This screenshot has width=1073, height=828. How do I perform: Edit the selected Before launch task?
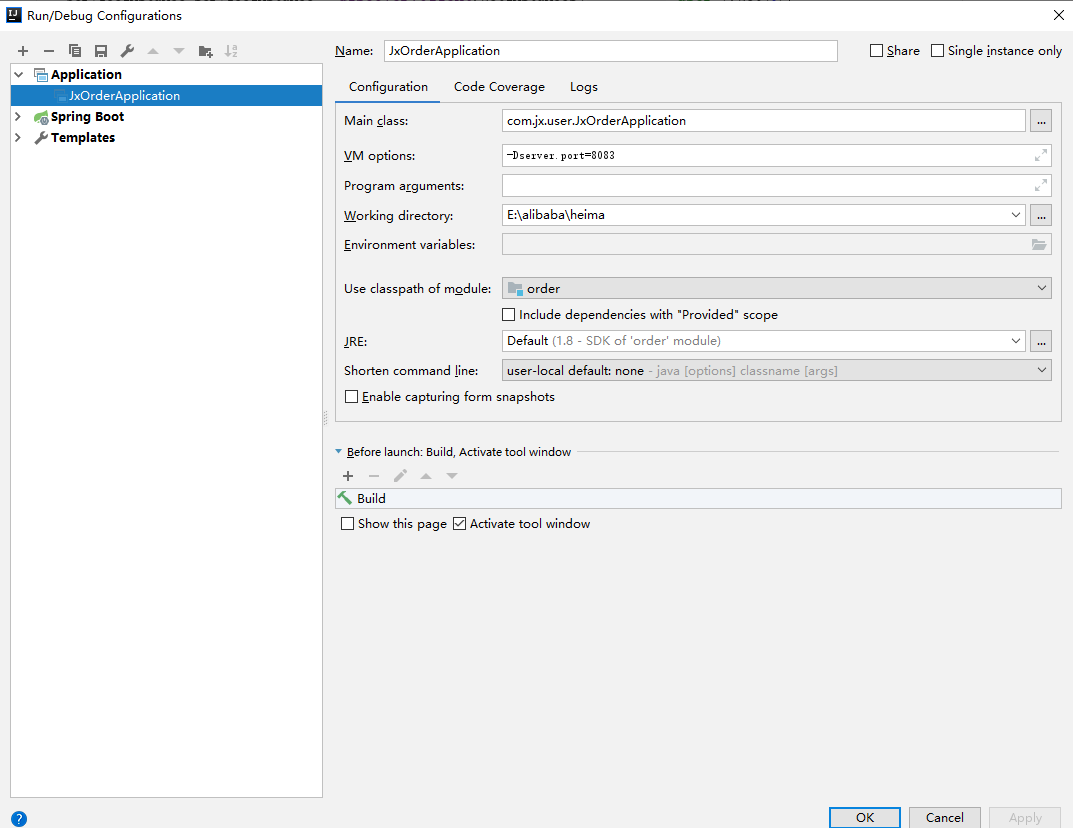[400, 476]
